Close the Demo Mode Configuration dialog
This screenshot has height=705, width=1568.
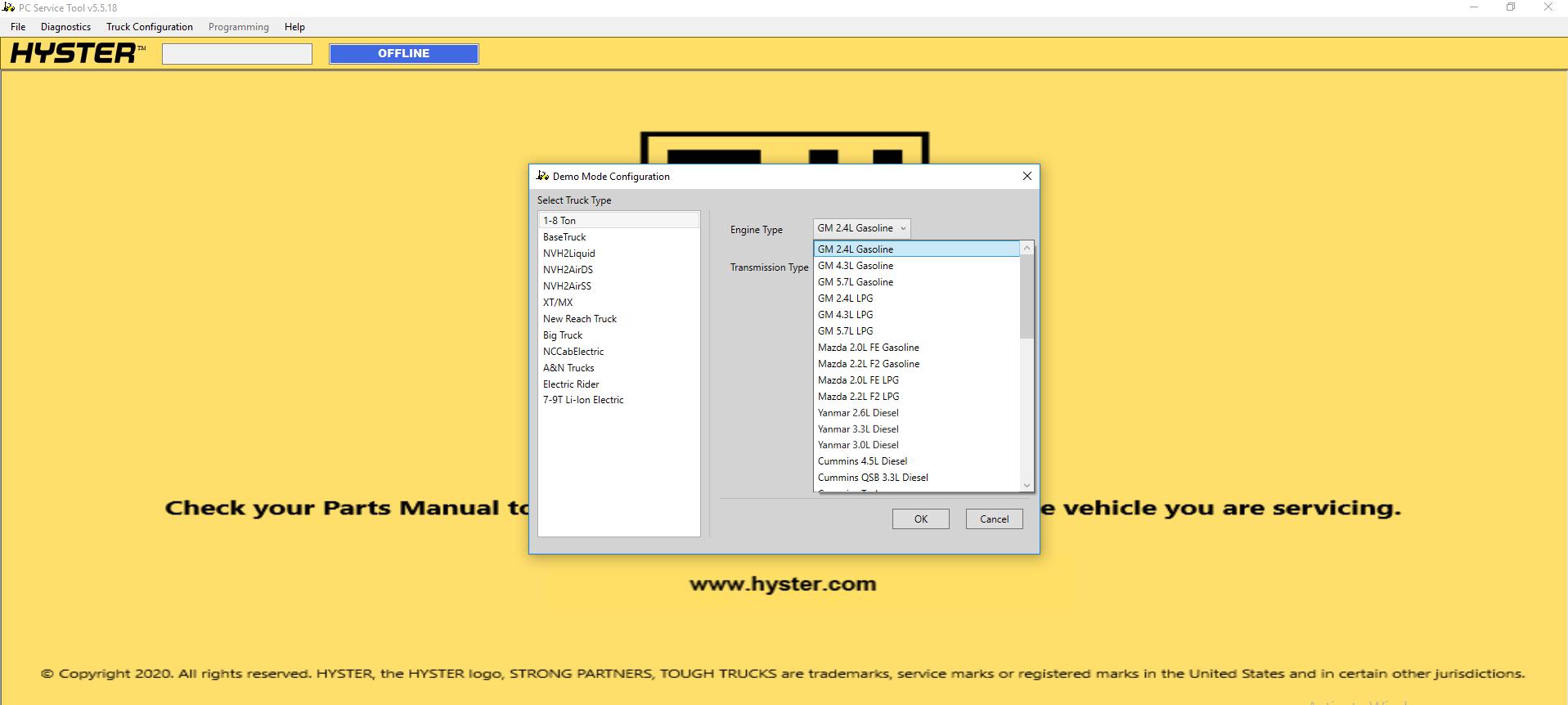(1027, 176)
